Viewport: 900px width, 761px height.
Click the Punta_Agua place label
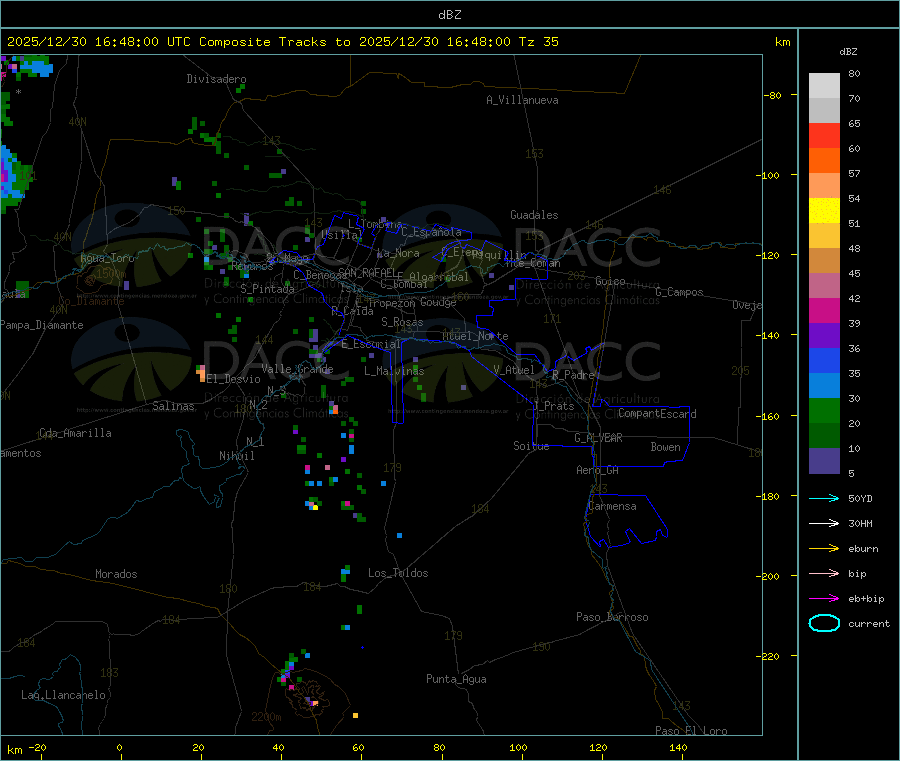[456, 679]
